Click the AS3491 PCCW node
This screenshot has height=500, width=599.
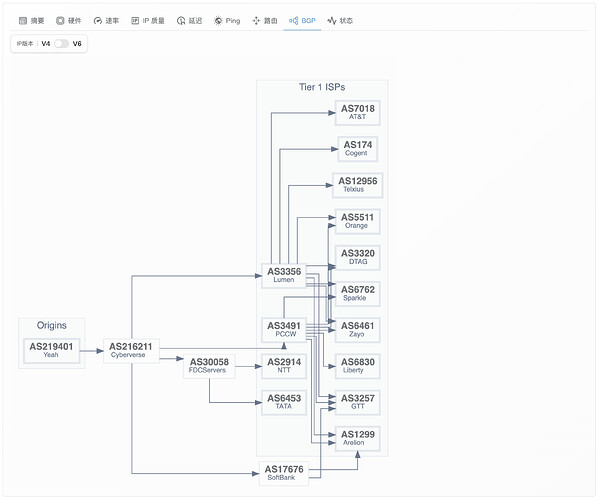click(x=284, y=330)
